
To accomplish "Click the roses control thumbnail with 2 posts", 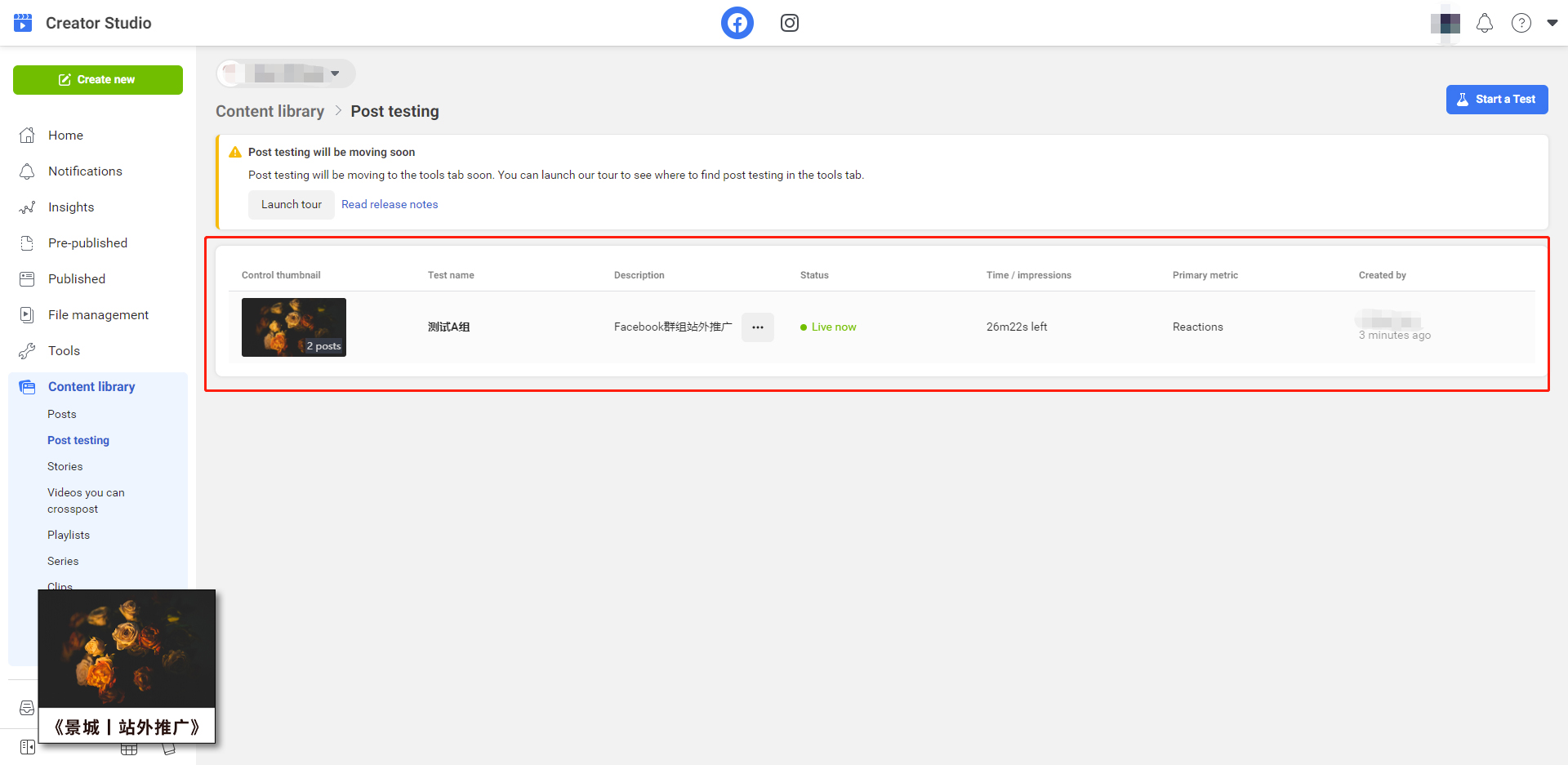I will (x=293, y=327).
